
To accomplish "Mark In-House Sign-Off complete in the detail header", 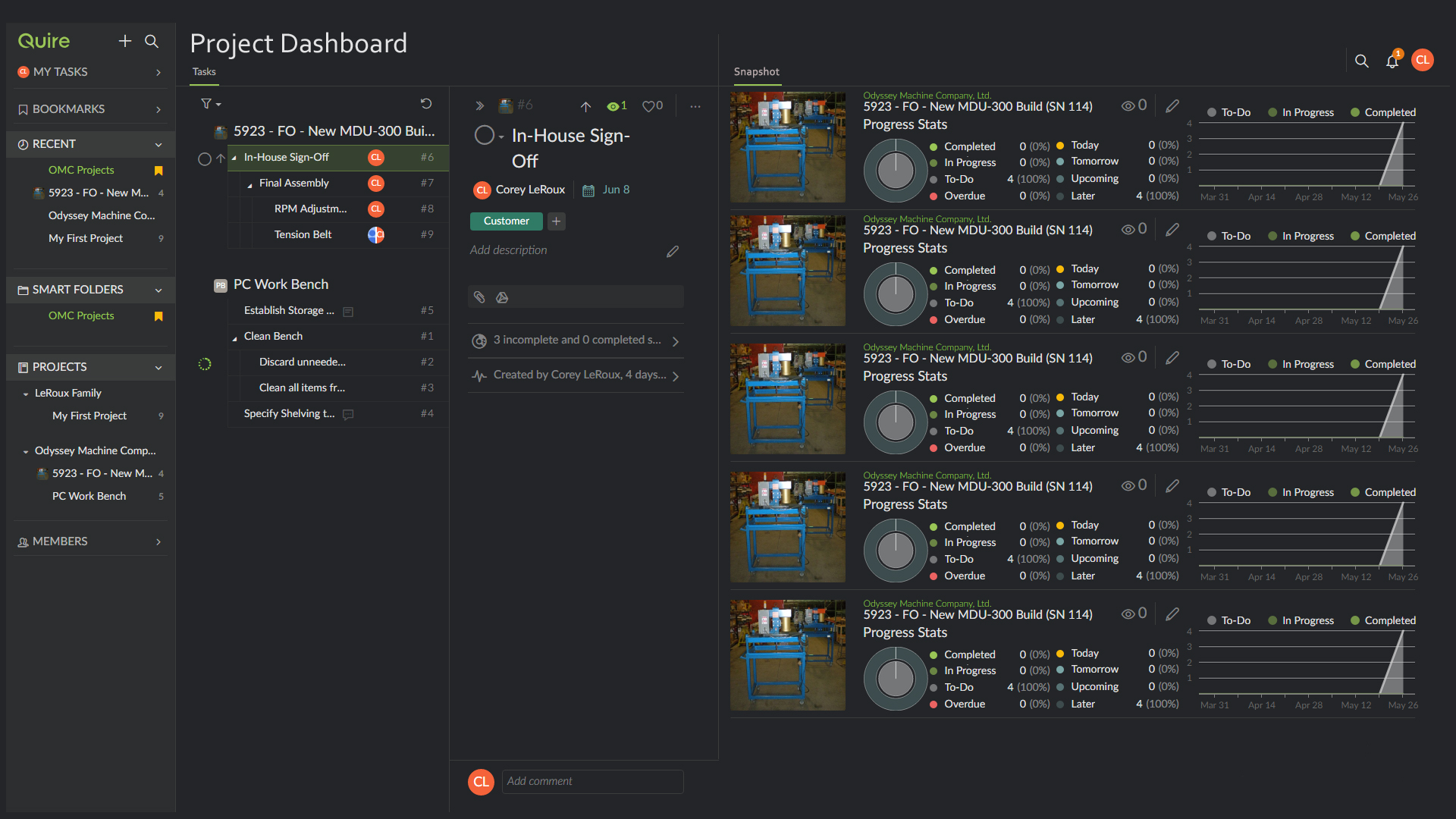I will pos(484,136).
